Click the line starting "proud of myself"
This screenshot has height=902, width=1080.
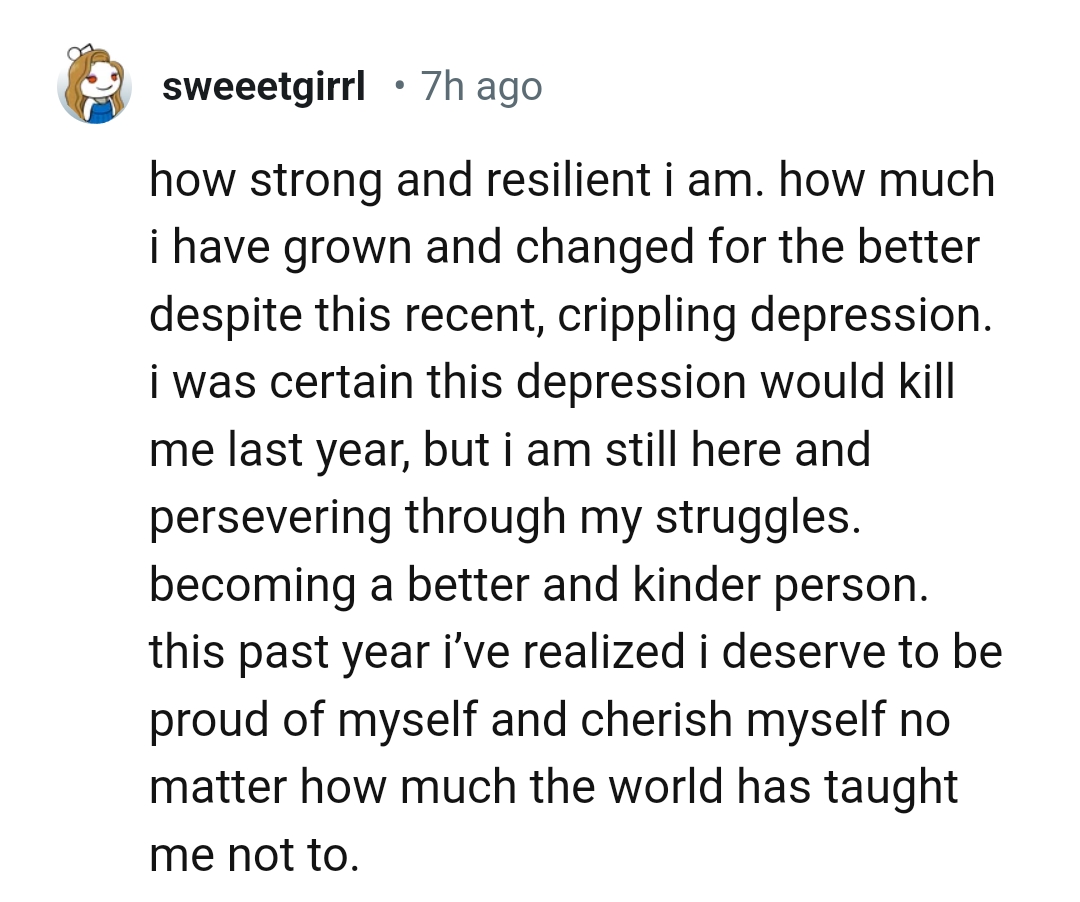[x=549, y=720]
